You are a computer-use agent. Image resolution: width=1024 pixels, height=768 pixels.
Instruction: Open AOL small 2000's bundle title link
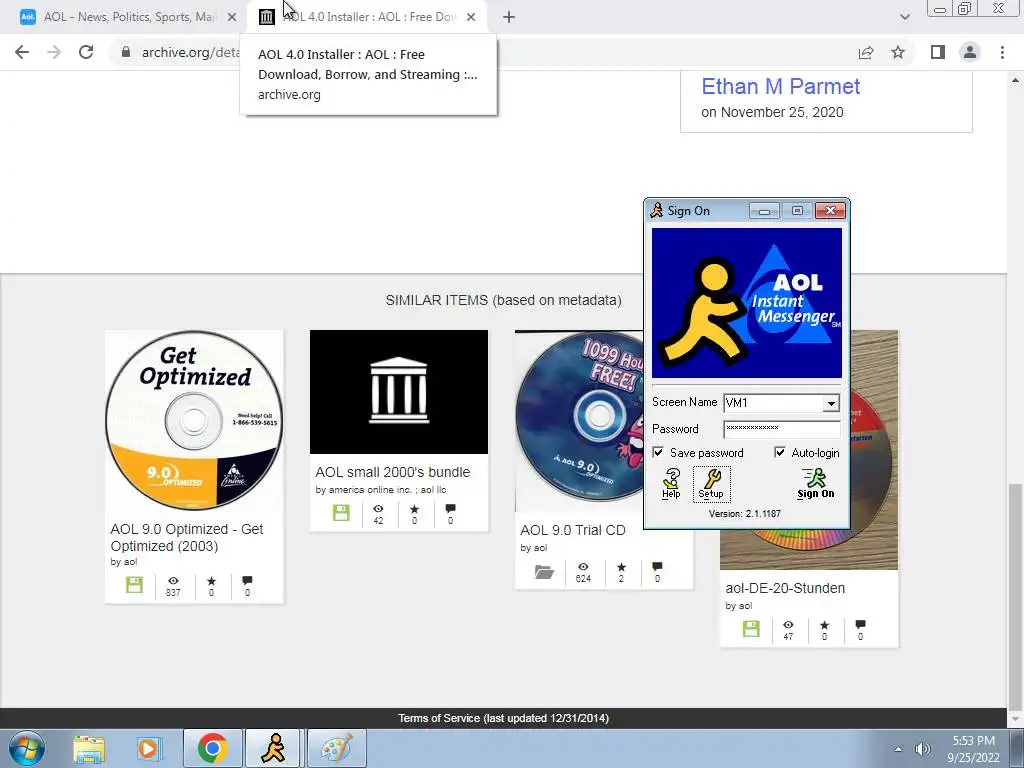(392, 472)
